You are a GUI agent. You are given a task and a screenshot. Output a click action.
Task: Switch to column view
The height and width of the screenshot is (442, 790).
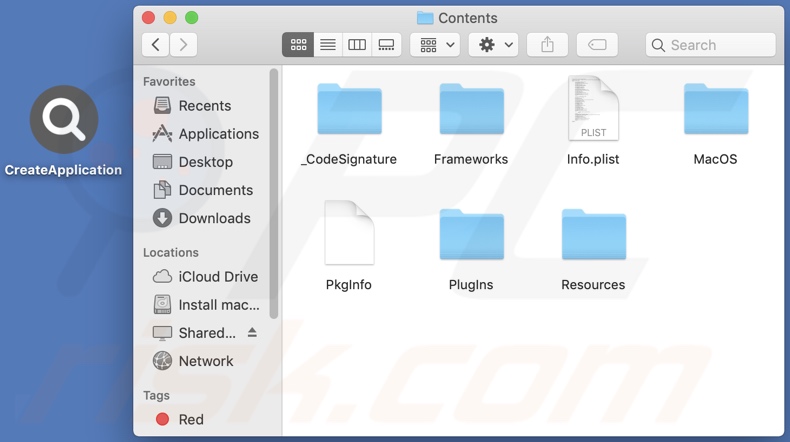[x=357, y=45]
